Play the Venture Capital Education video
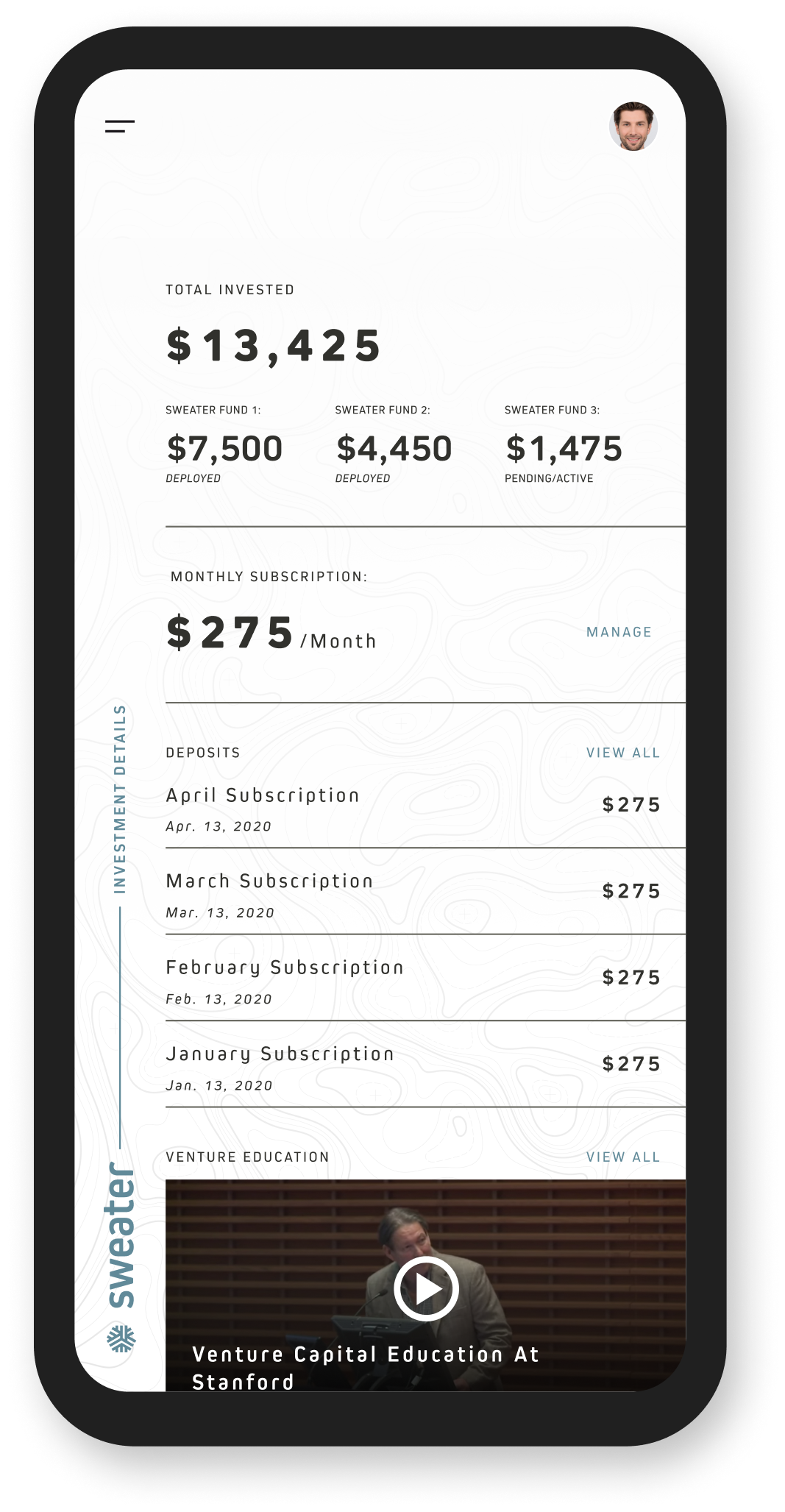Screen dimensions: 785x1512 click(426, 1288)
